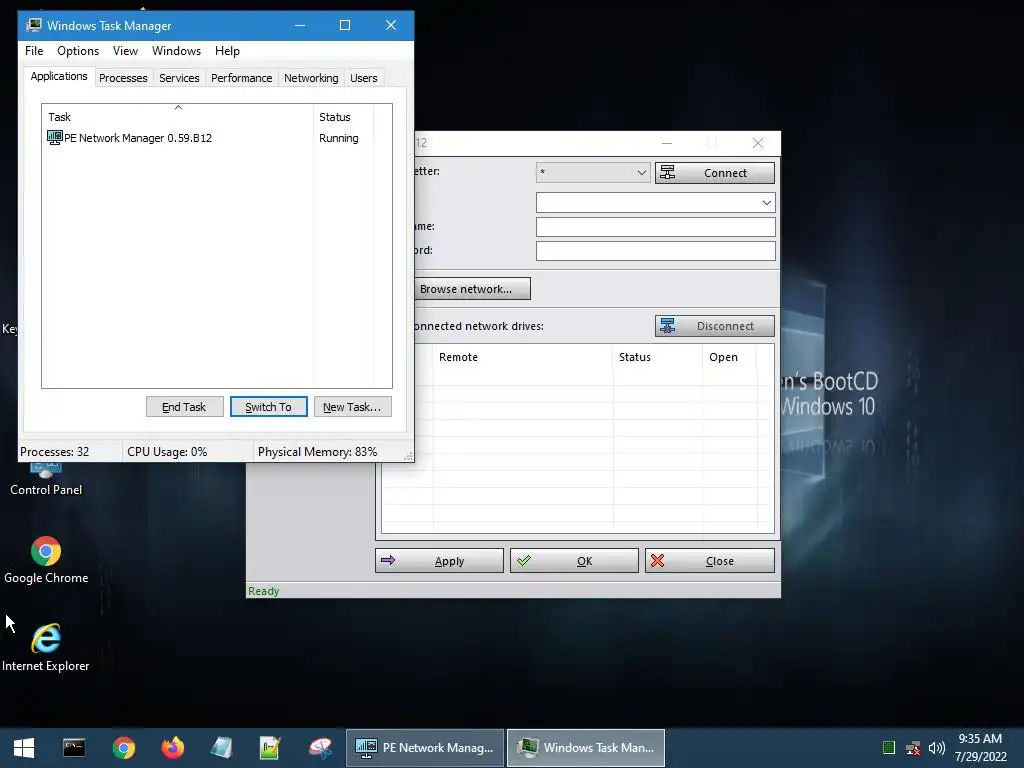Open the View menu in Task Manager
Viewport: 1024px width, 768px height.
tap(125, 51)
